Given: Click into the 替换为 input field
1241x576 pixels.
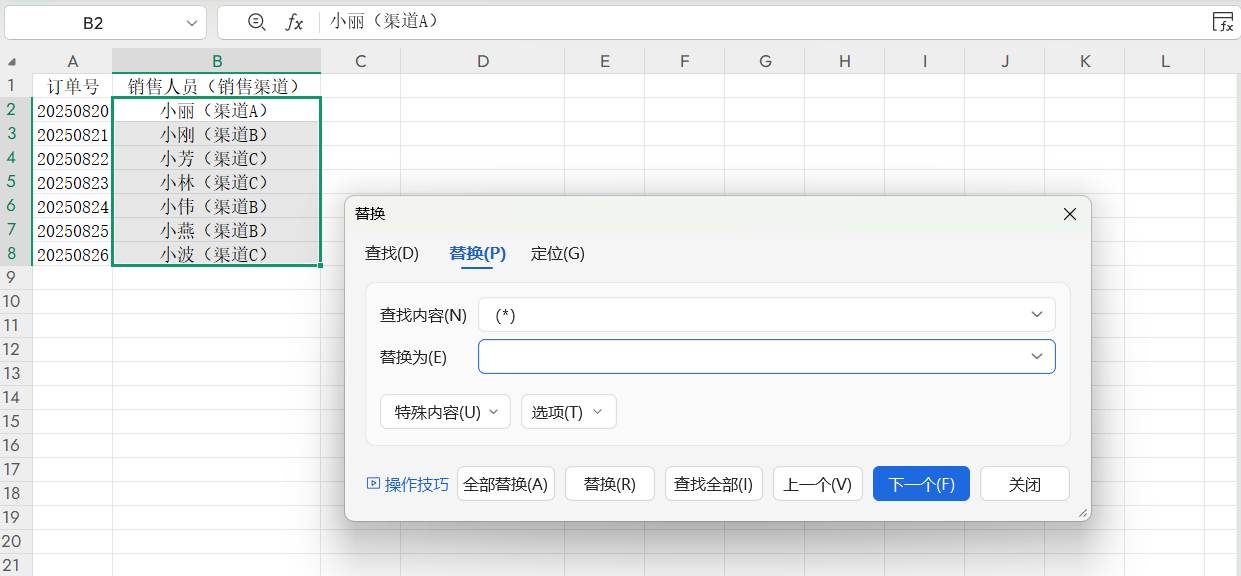Looking at the screenshot, I should click(x=750, y=357).
